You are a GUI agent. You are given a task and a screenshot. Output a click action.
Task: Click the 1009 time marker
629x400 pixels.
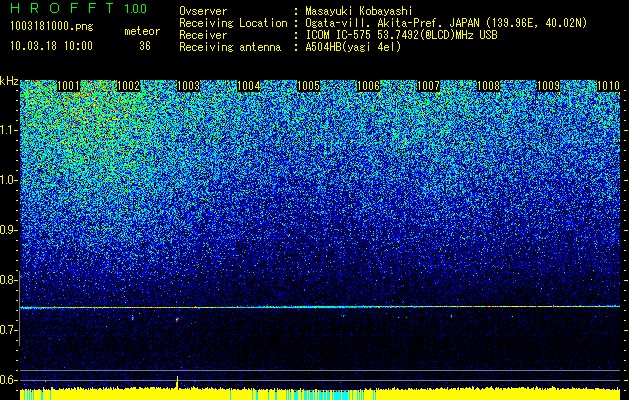(548, 86)
